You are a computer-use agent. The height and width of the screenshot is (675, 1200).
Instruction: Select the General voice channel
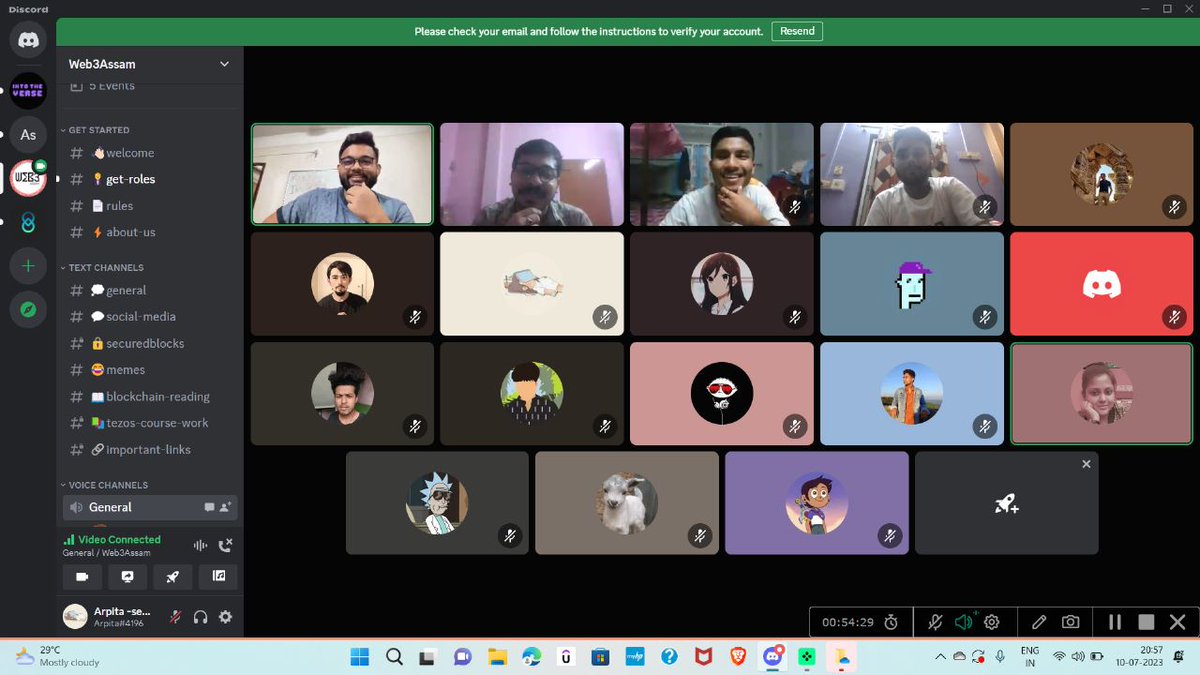(x=150, y=507)
